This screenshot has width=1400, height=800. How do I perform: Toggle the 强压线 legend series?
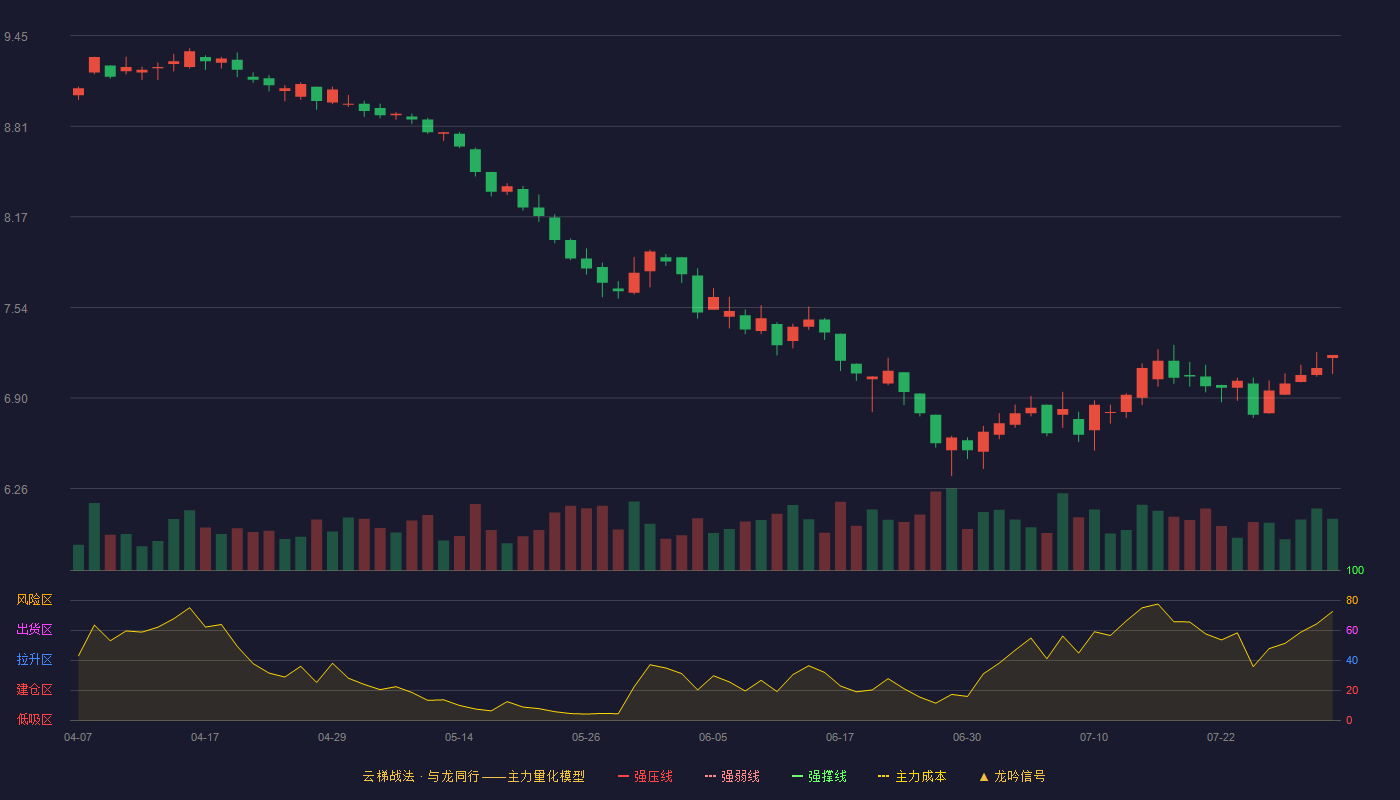coord(645,776)
